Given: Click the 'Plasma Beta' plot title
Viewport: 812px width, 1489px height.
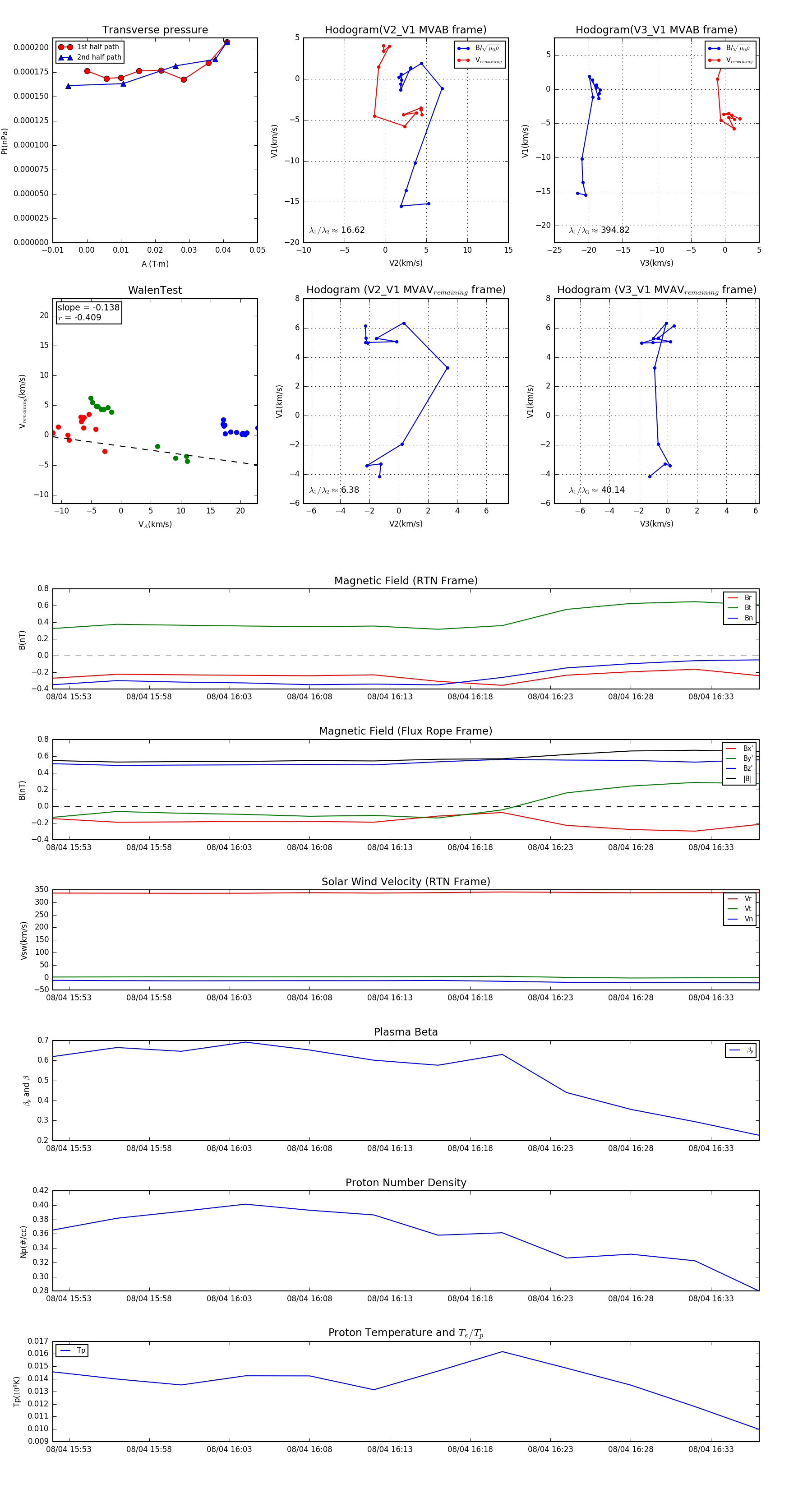Looking at the screenshot, I should pyautogui.click(x=406, y=1032).
